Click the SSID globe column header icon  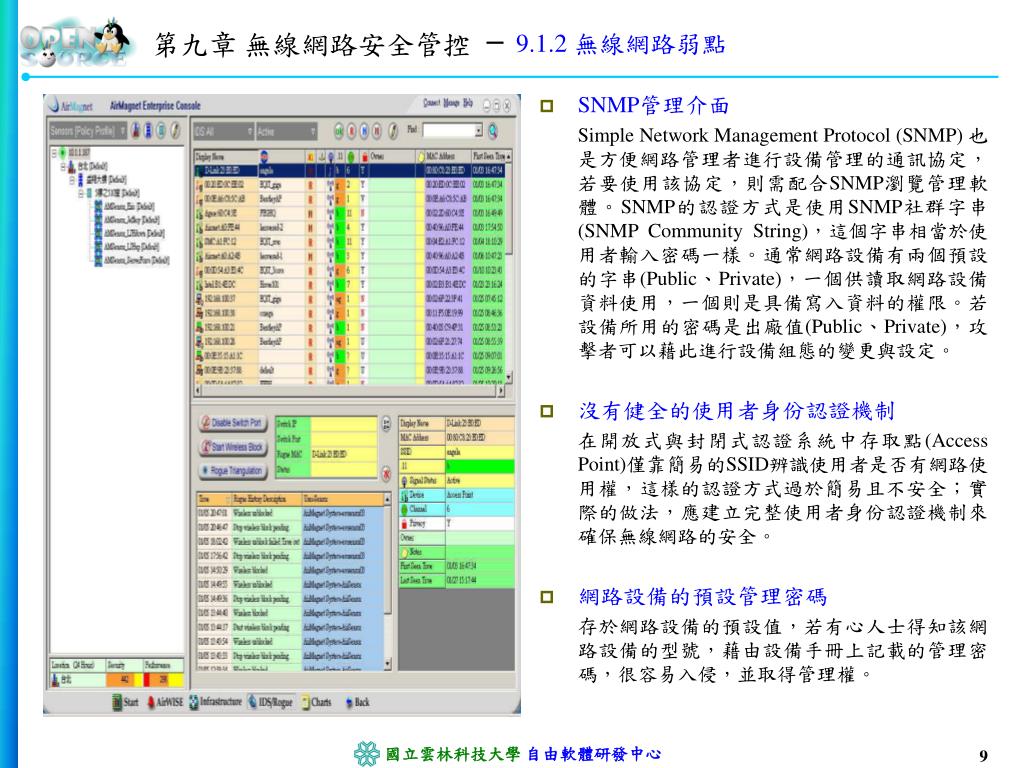click(264, 157)
